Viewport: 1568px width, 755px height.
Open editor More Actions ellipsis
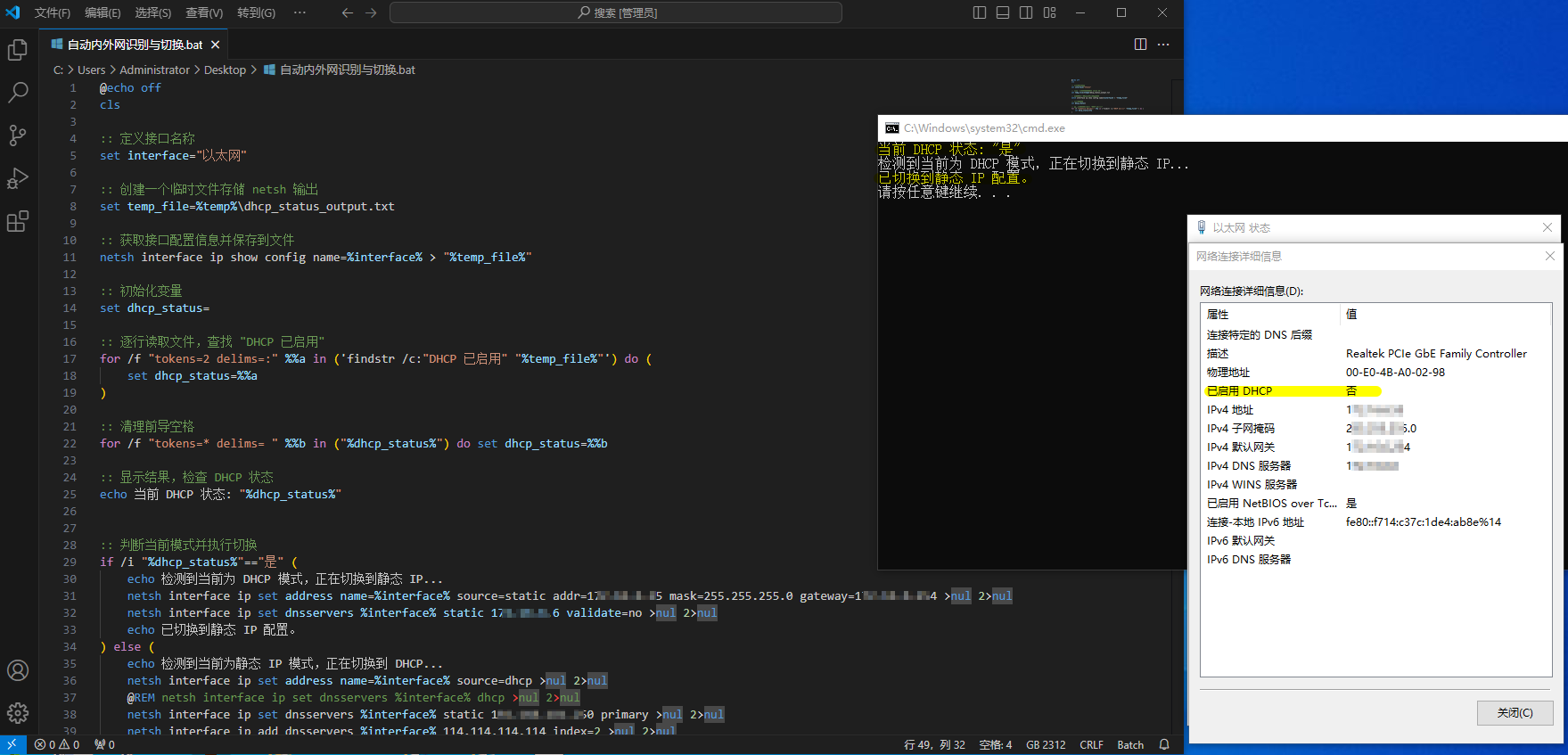click(1163, 45)
